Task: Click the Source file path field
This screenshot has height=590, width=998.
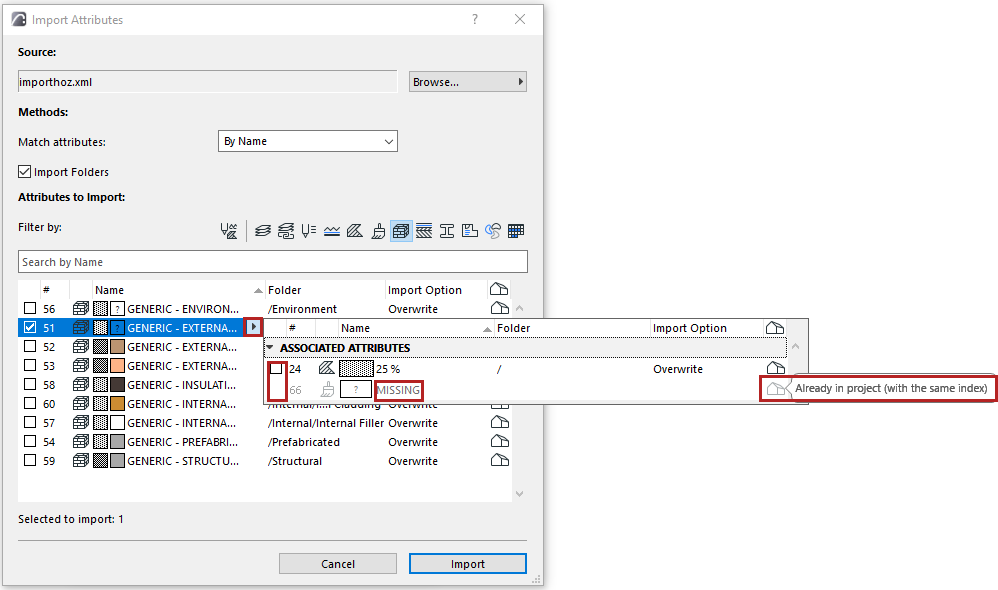Action: (207, 81)
